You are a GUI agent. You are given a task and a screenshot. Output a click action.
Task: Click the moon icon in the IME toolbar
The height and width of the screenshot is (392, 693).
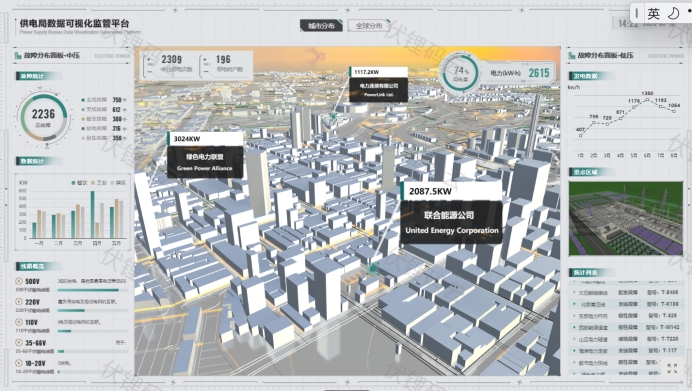pos(673,13)
